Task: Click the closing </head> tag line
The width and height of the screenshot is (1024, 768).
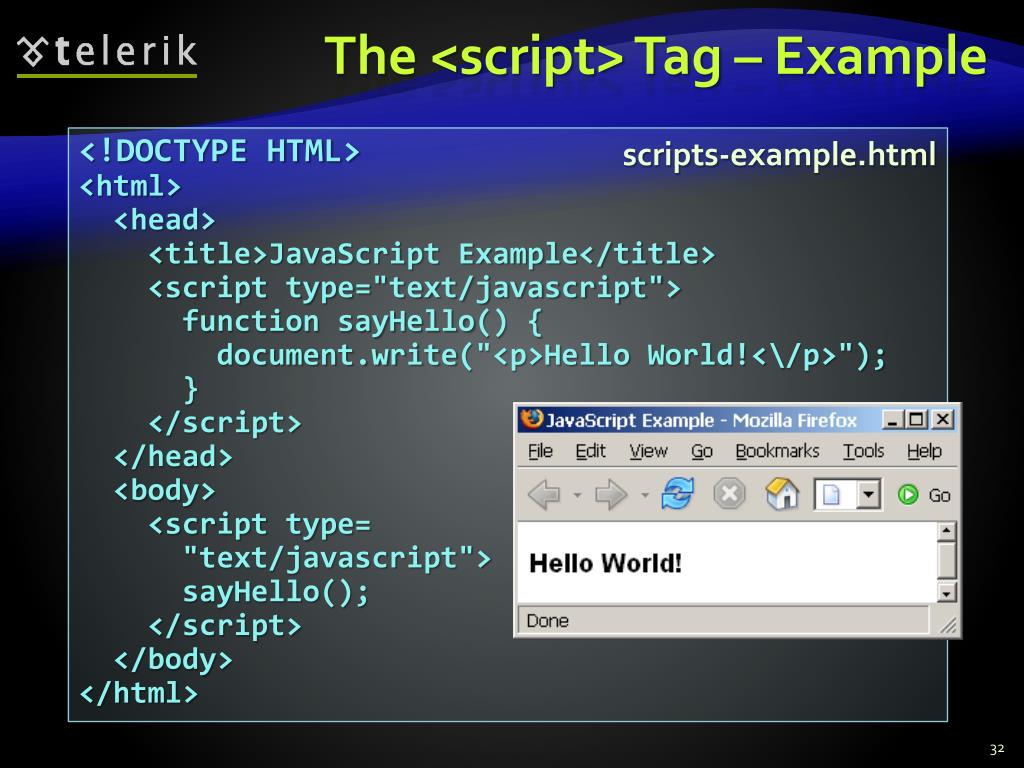Action: [x=173, y=456]
